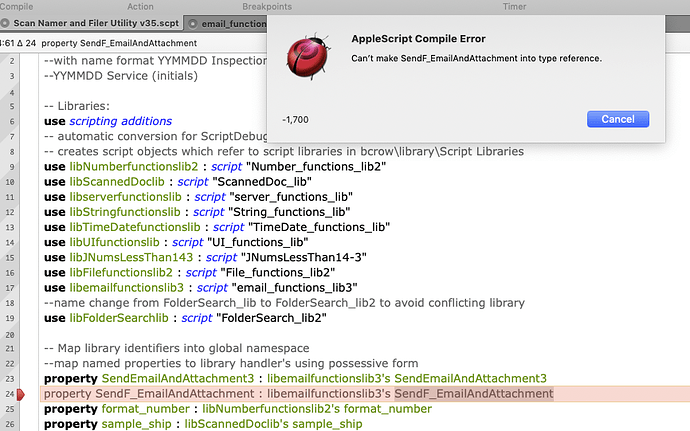Click the AppleScript Compile Error title

coord(418,39)
